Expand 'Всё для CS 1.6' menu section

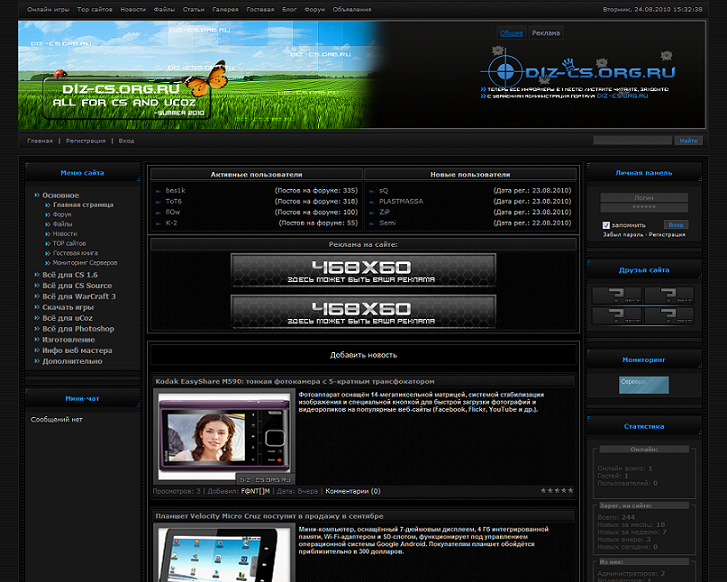[x=70, y=275]
